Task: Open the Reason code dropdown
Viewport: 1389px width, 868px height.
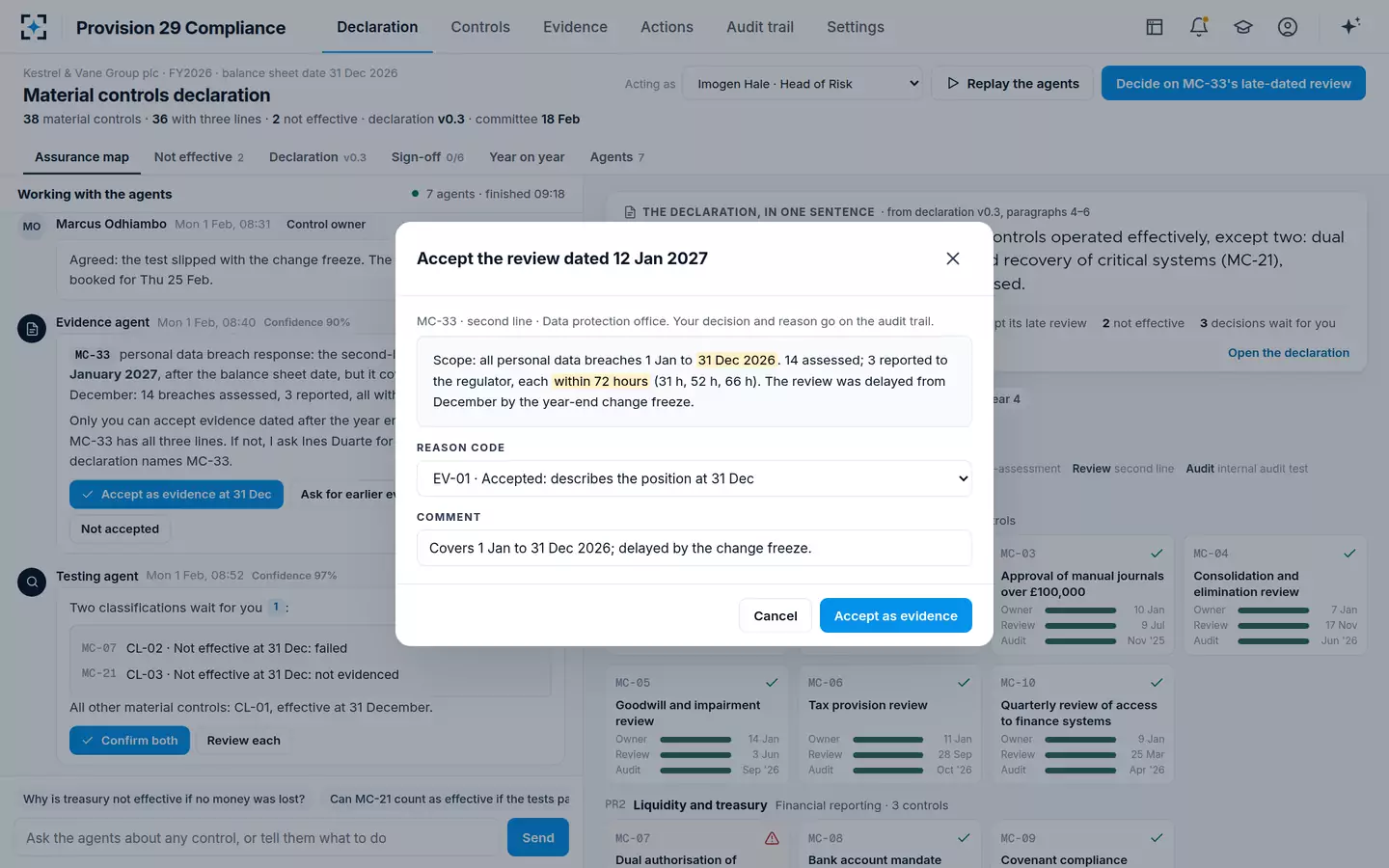Action: (694, 478)
